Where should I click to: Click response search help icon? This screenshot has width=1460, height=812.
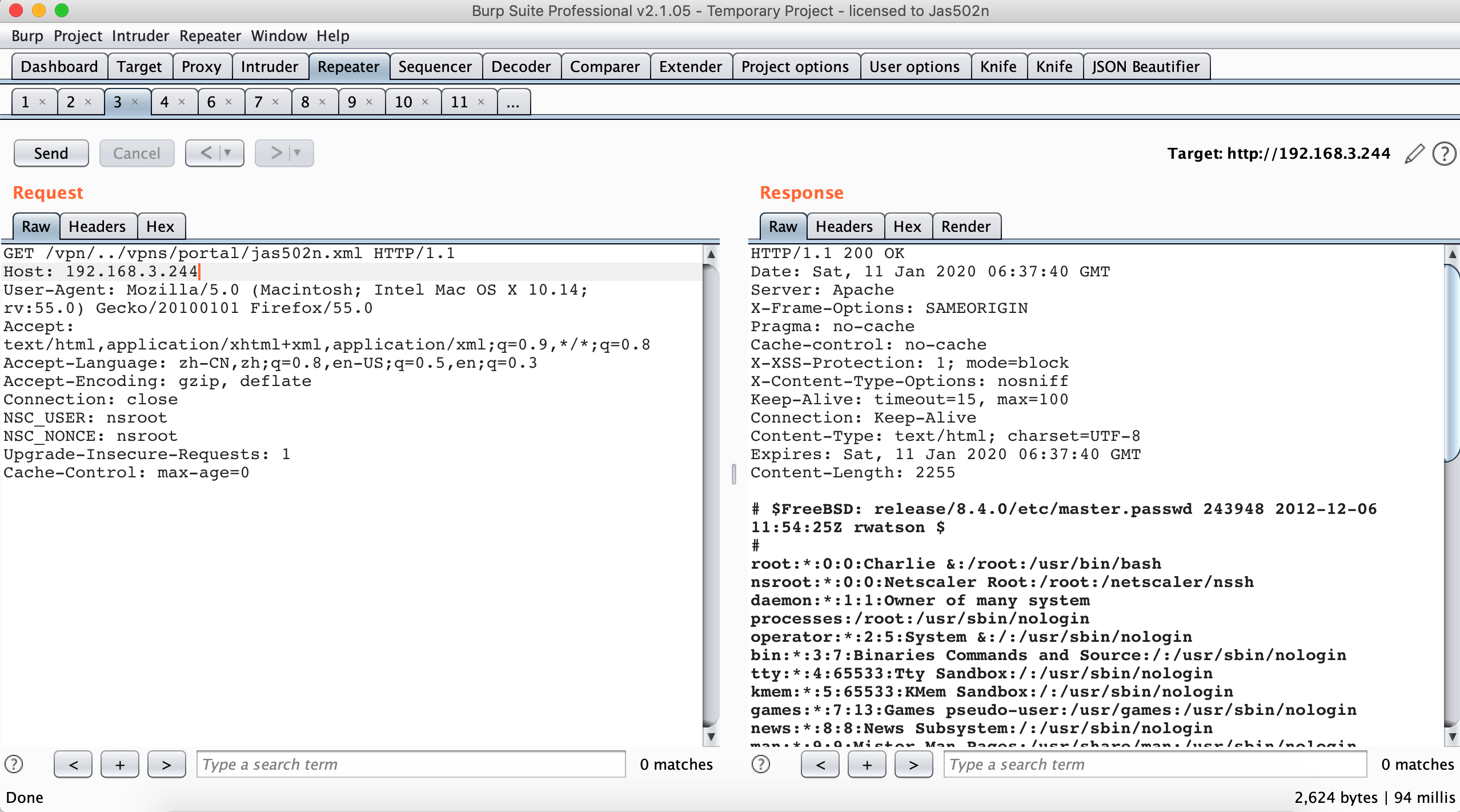(x=761, y=764)
